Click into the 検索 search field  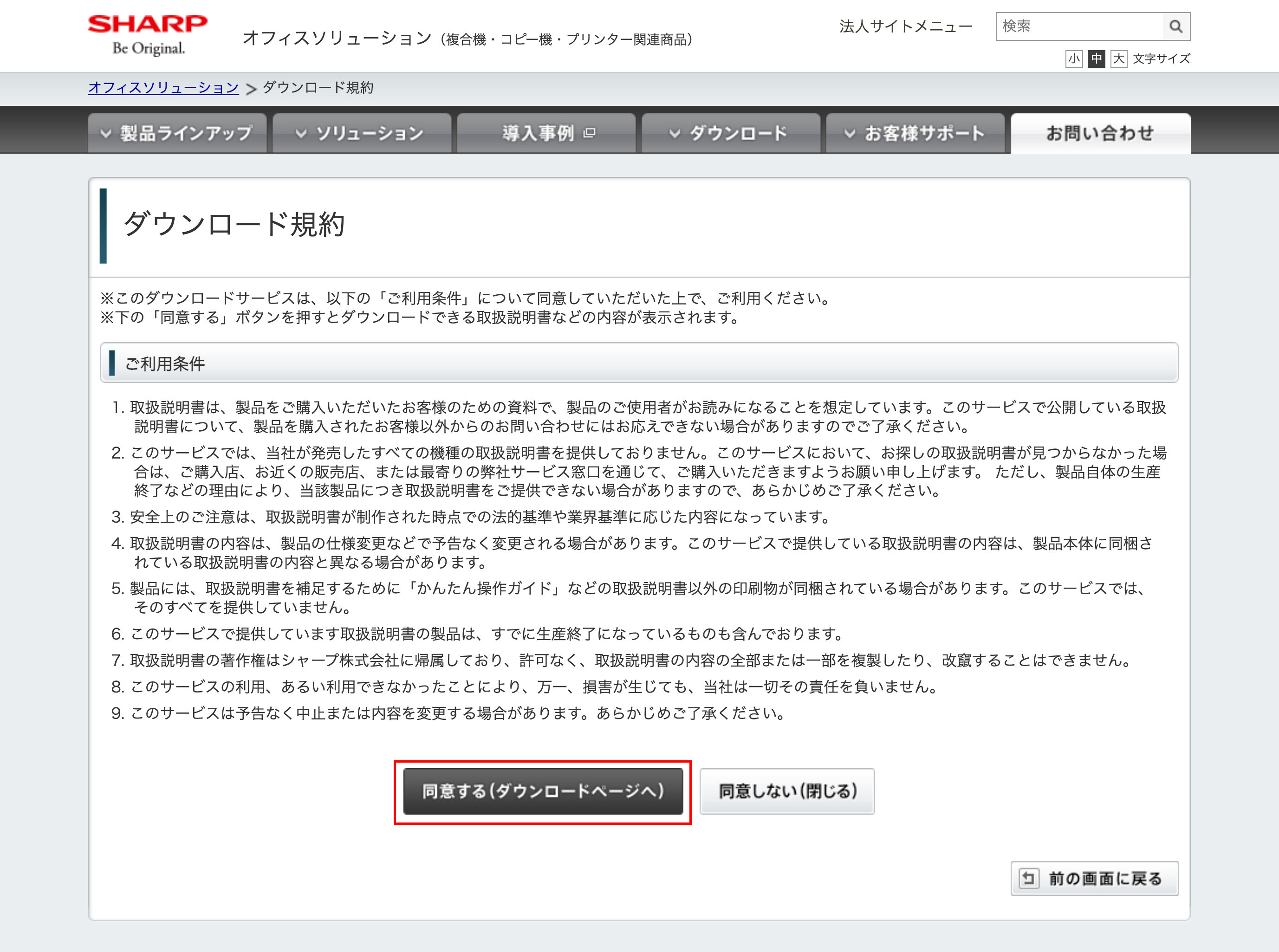(x=1079, y=26)
